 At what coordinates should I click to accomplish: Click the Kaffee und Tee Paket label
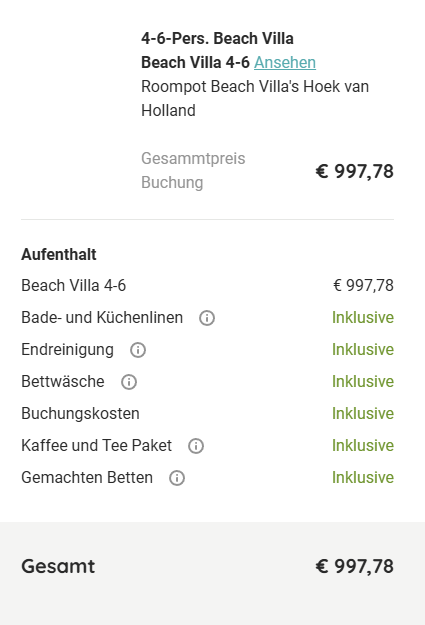96,445
